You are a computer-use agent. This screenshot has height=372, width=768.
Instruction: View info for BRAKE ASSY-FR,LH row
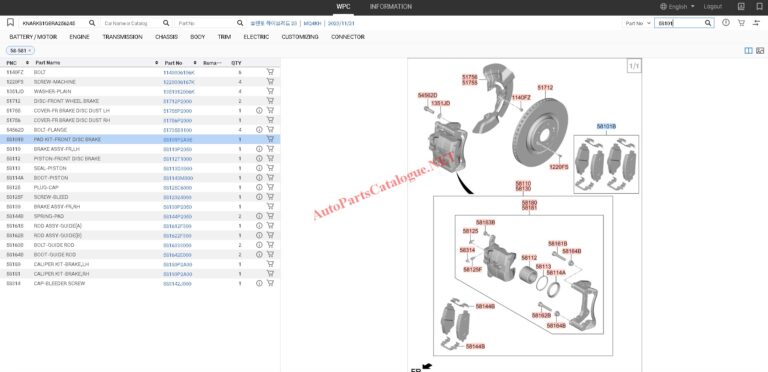point(259,149)
